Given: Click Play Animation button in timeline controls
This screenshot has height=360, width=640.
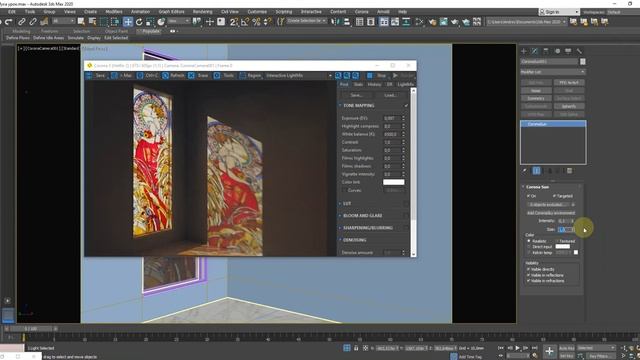Looking at the screenshot, I should tap(518, 348).
